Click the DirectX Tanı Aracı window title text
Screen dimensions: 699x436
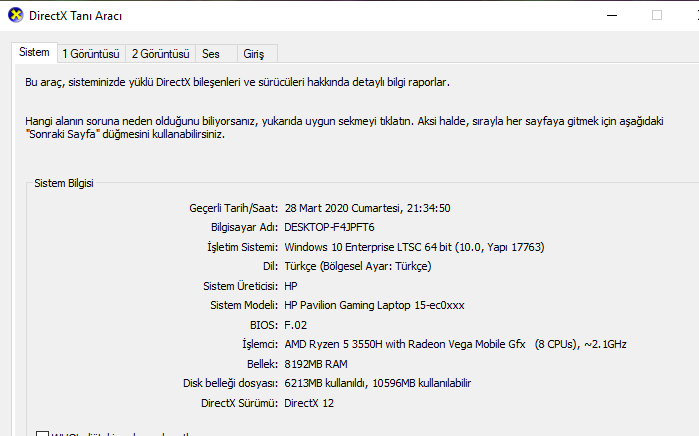click(75, 16)
